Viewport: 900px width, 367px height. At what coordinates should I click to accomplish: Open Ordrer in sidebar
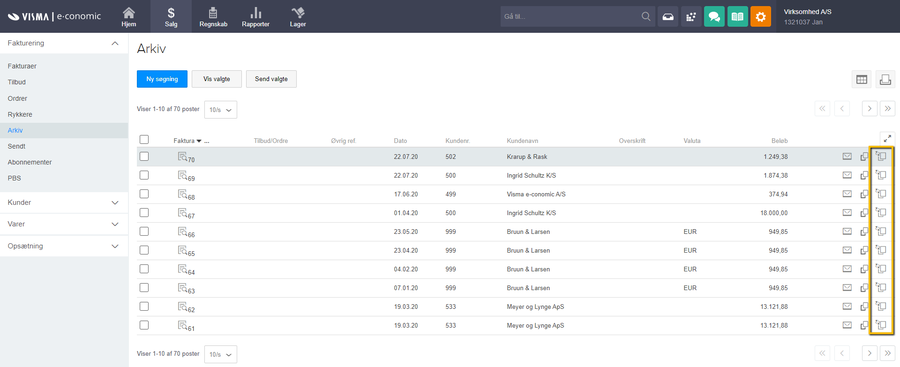[x=17, y=98]
